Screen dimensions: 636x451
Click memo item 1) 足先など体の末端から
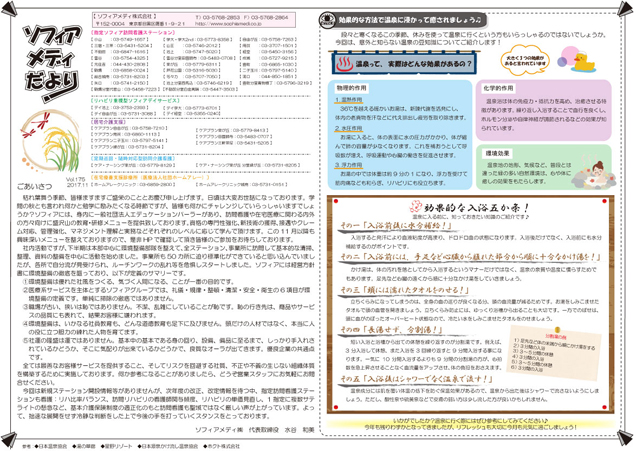pos(553,344)
